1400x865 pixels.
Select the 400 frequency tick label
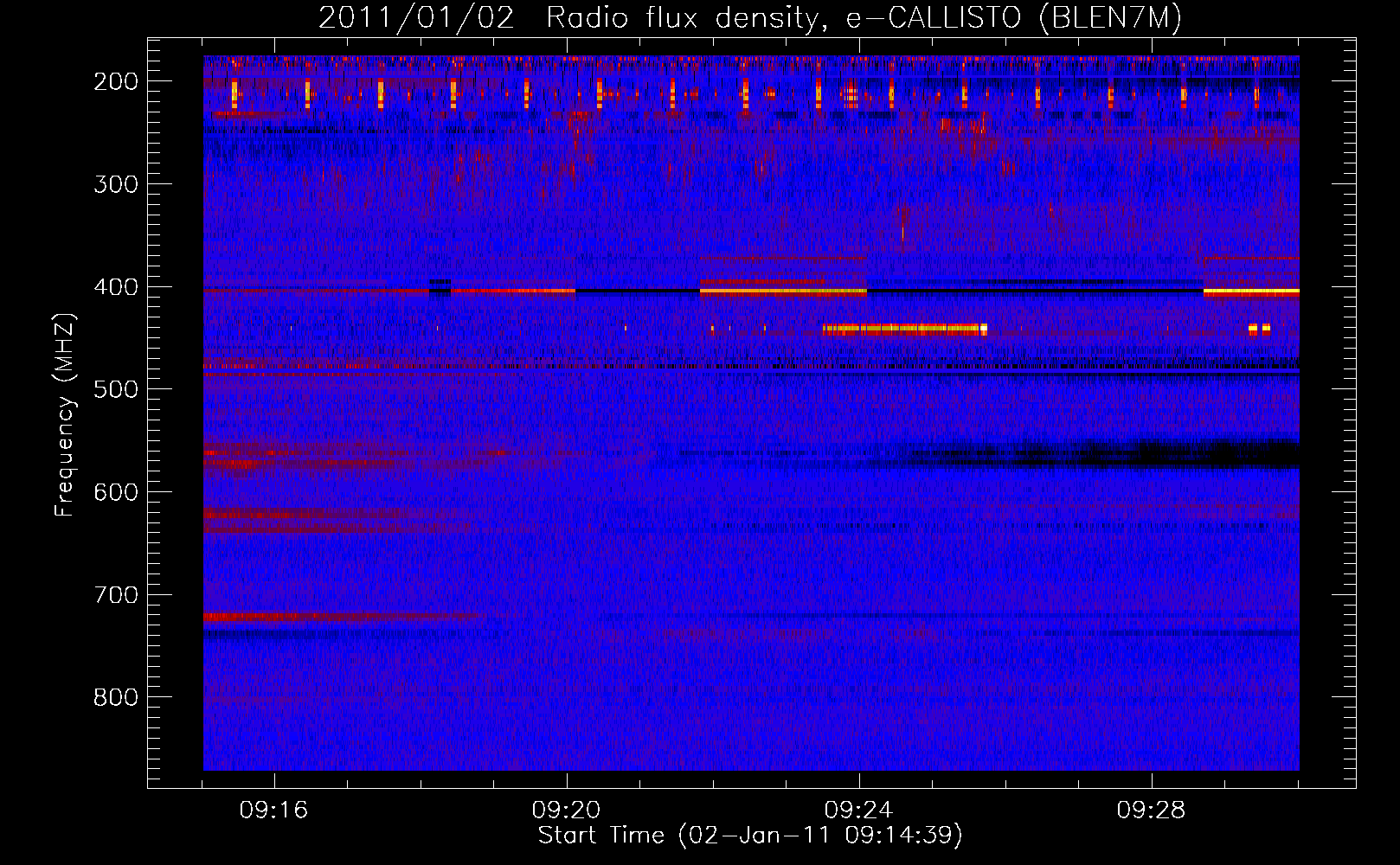click(x=116, y=287)
